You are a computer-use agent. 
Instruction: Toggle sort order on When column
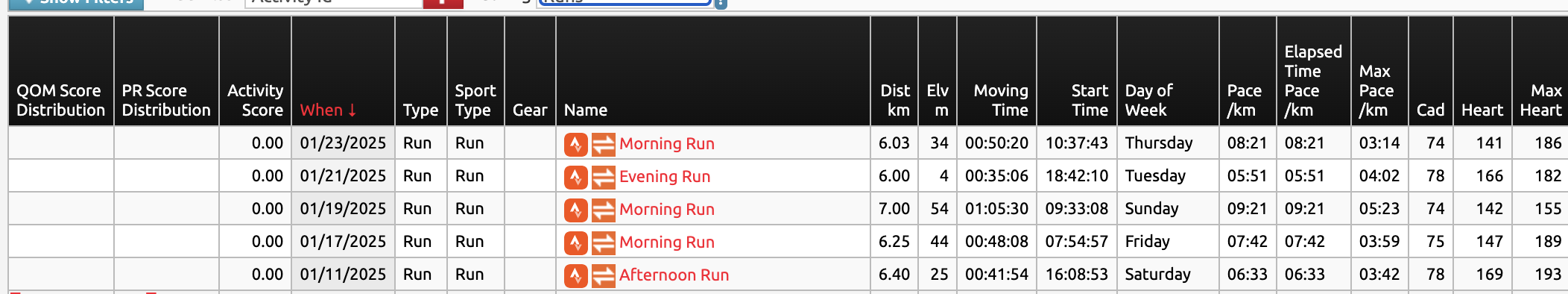[328, 110]
